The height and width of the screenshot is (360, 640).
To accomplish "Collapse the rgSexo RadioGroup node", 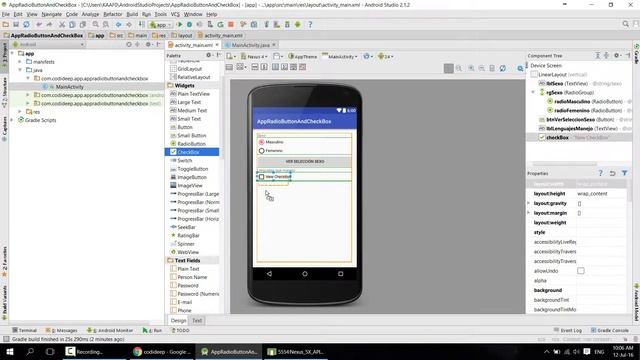I will tap(533, 92).
